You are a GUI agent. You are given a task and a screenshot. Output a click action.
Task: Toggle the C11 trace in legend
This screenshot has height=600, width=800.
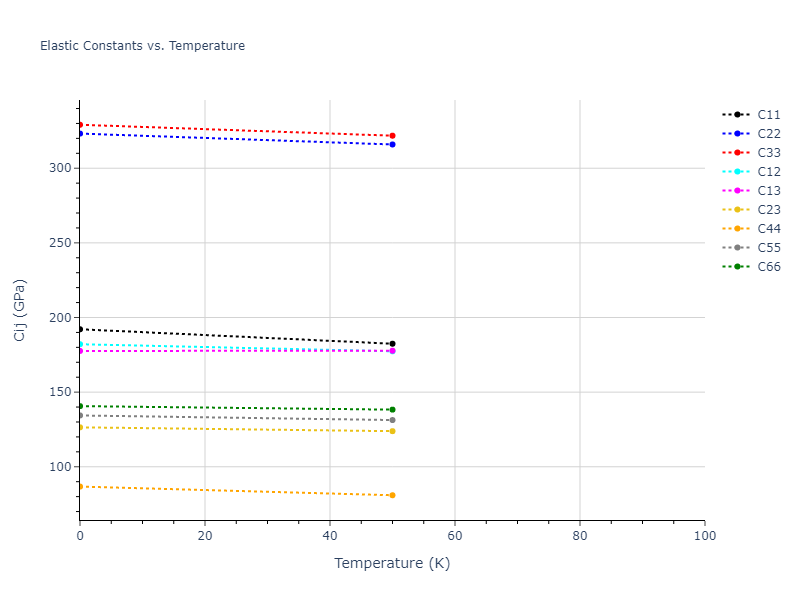[x=768, y=115]
